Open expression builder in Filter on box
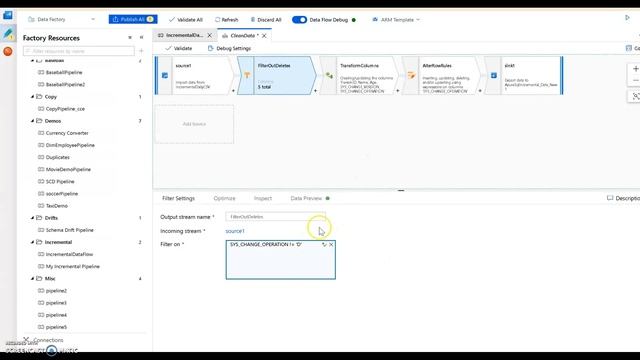 coord(324,244)
